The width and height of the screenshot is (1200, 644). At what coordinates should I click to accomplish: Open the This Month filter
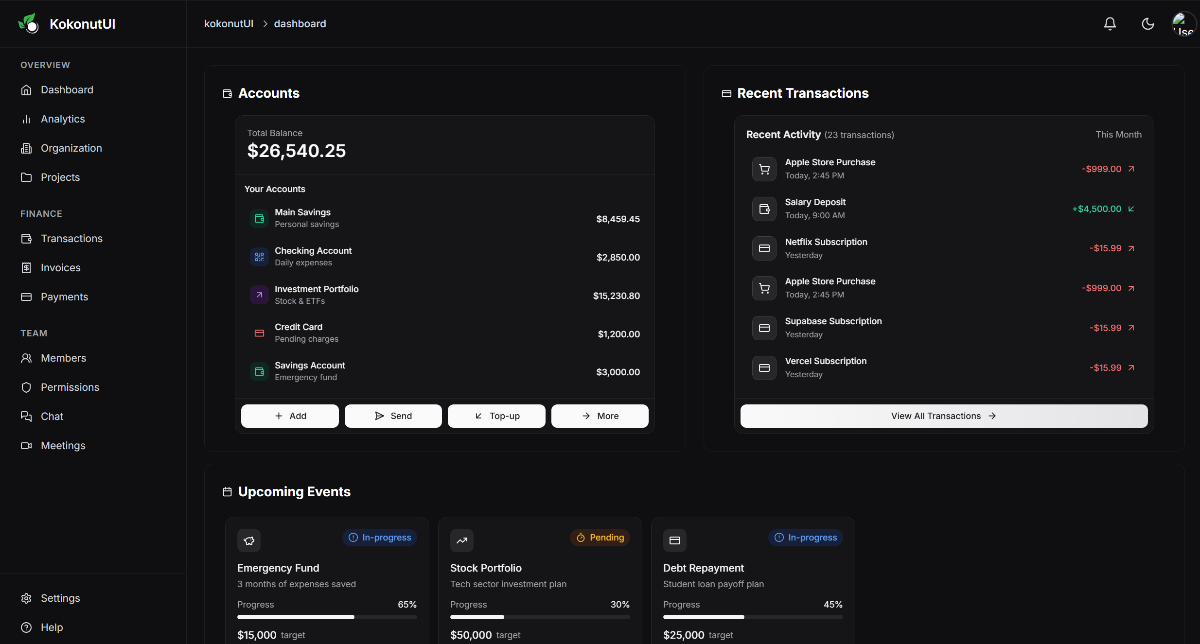coord(1118,133)
